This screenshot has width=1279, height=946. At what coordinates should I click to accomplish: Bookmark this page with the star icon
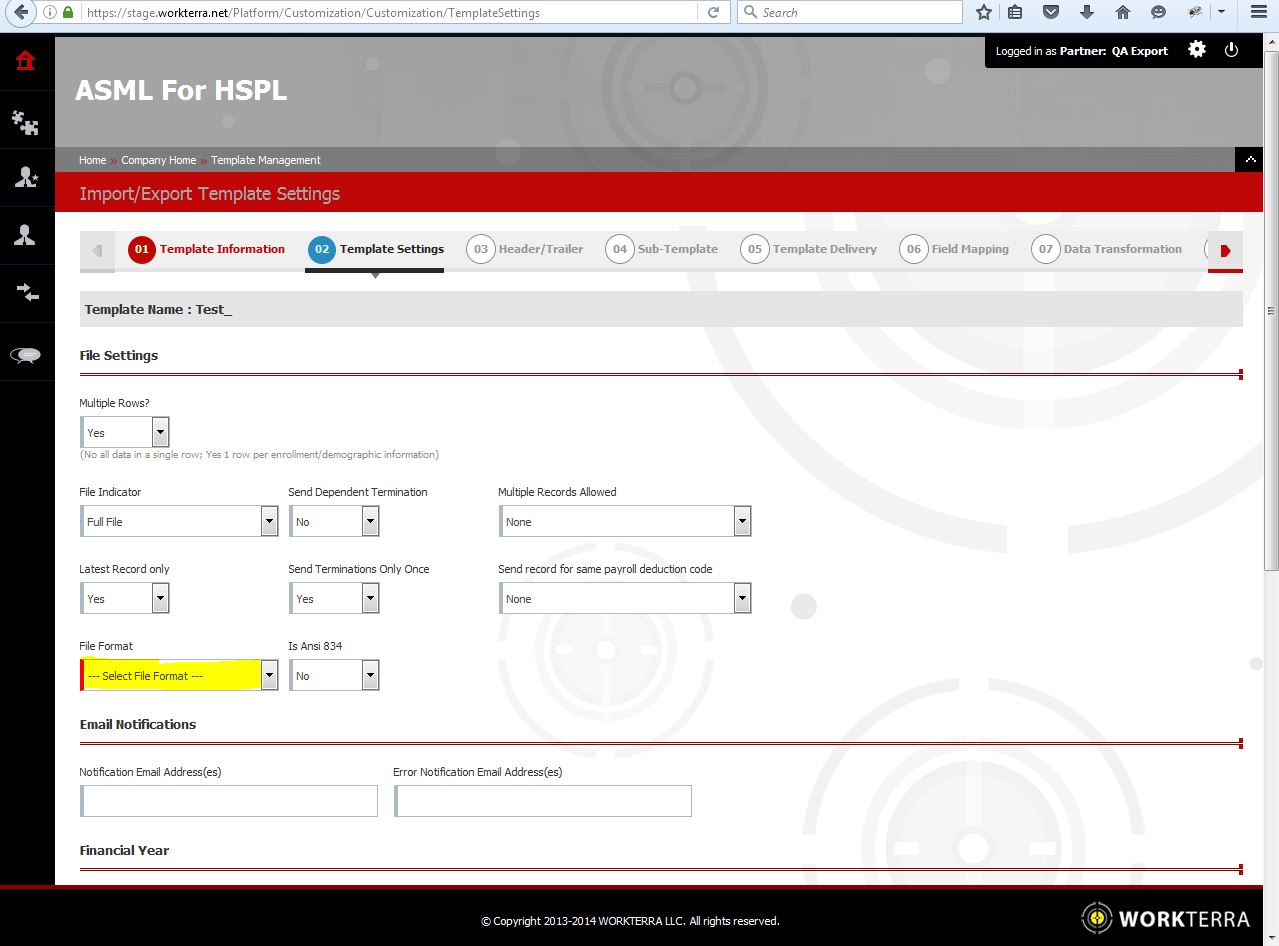point(984,13)
